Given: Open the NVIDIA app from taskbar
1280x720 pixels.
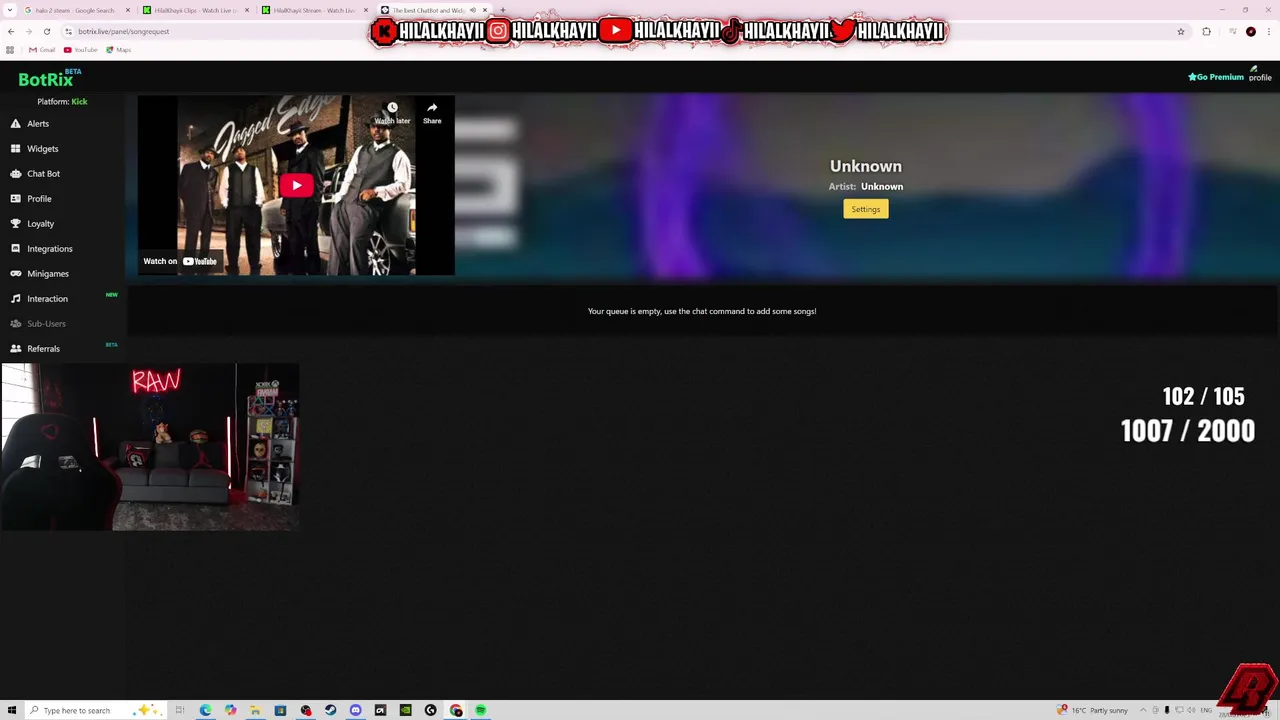Looking at the screenshot, I should (x=405, y=710).
